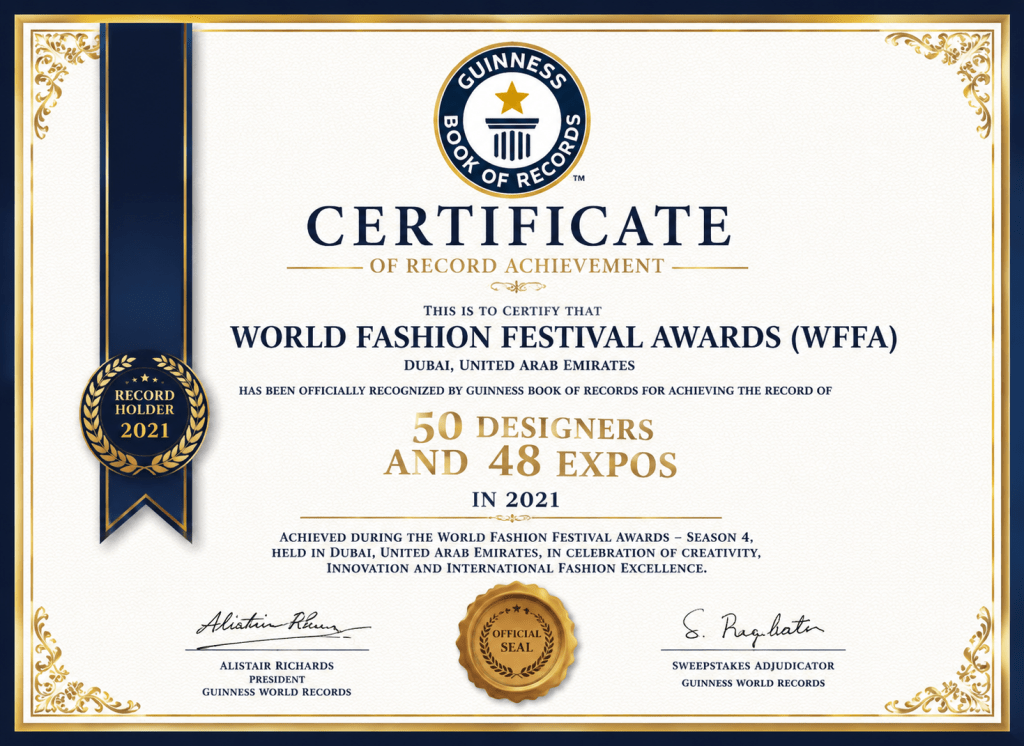This screenshot has height=746, width=1024.
Task: Click the gold Official Seal emblem
Action: (x=517, y=641)
